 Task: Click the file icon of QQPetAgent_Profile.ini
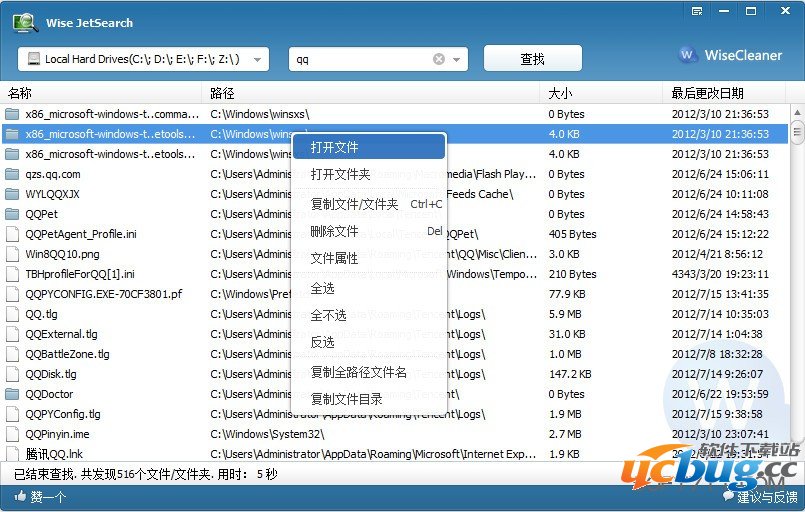(12, 234)
